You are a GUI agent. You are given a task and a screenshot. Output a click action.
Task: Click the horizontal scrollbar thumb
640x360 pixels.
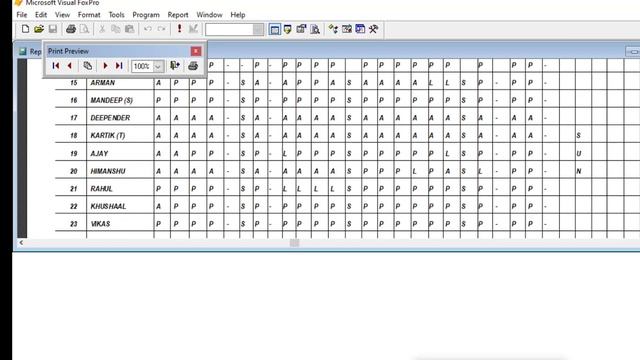(x=294, y=243)
